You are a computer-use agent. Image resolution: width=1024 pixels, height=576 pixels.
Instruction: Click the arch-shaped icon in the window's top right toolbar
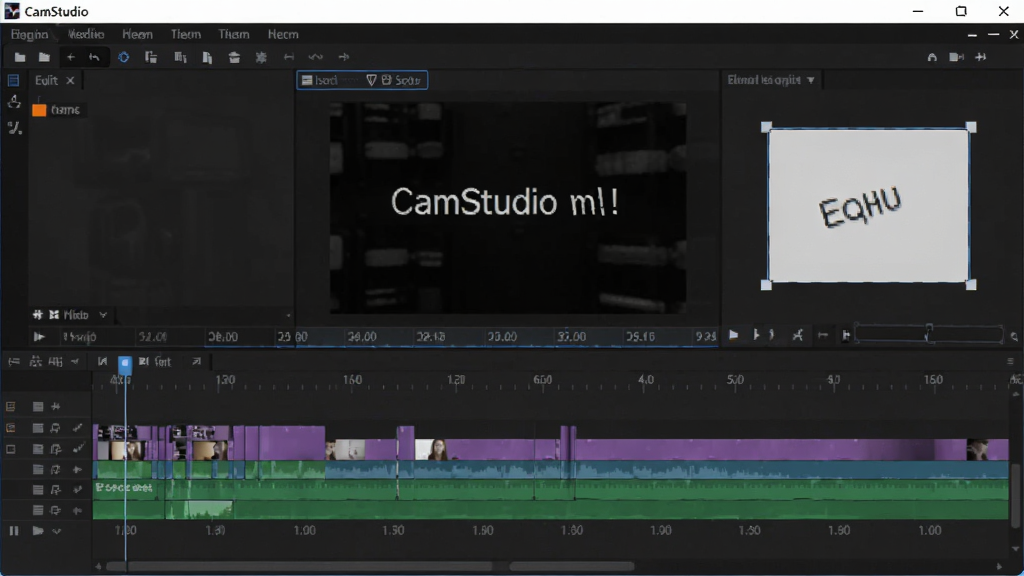pyautogui.click(x=932, y=57)
